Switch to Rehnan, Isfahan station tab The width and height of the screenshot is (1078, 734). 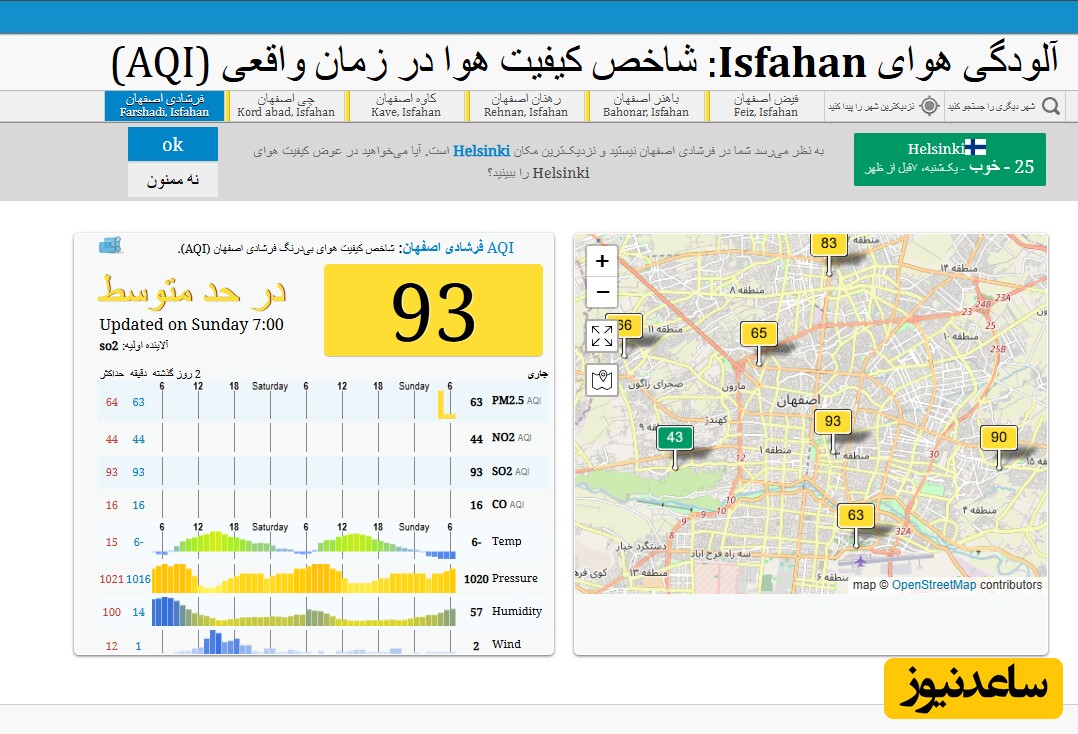pos(526,106)
